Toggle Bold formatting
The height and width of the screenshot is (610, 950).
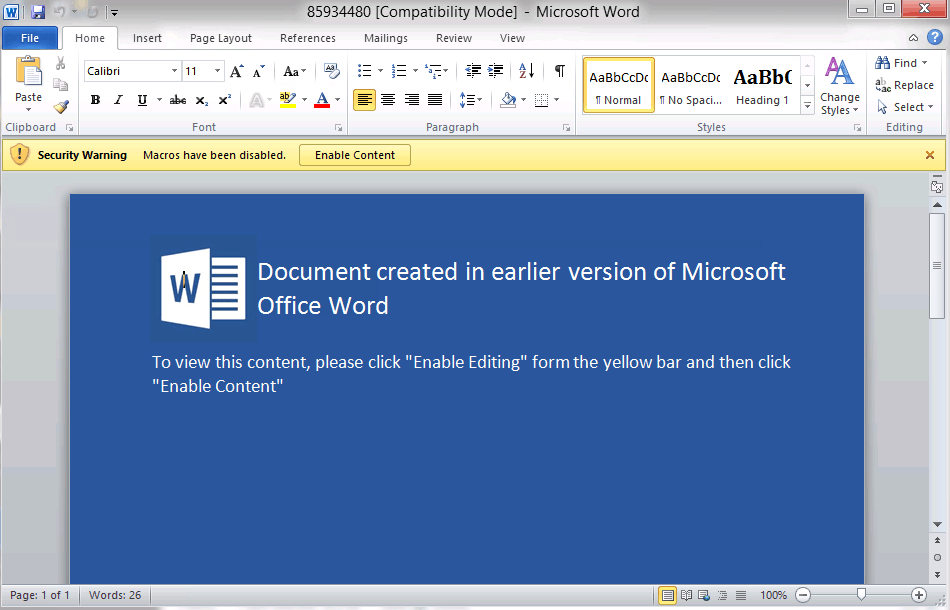point(95,100)
